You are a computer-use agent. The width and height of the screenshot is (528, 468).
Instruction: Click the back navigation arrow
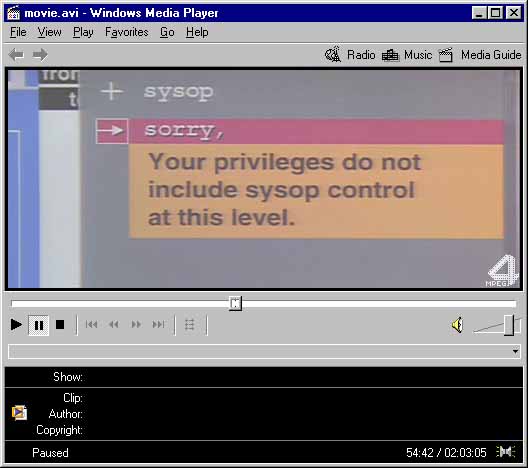[x=16, y=55]
